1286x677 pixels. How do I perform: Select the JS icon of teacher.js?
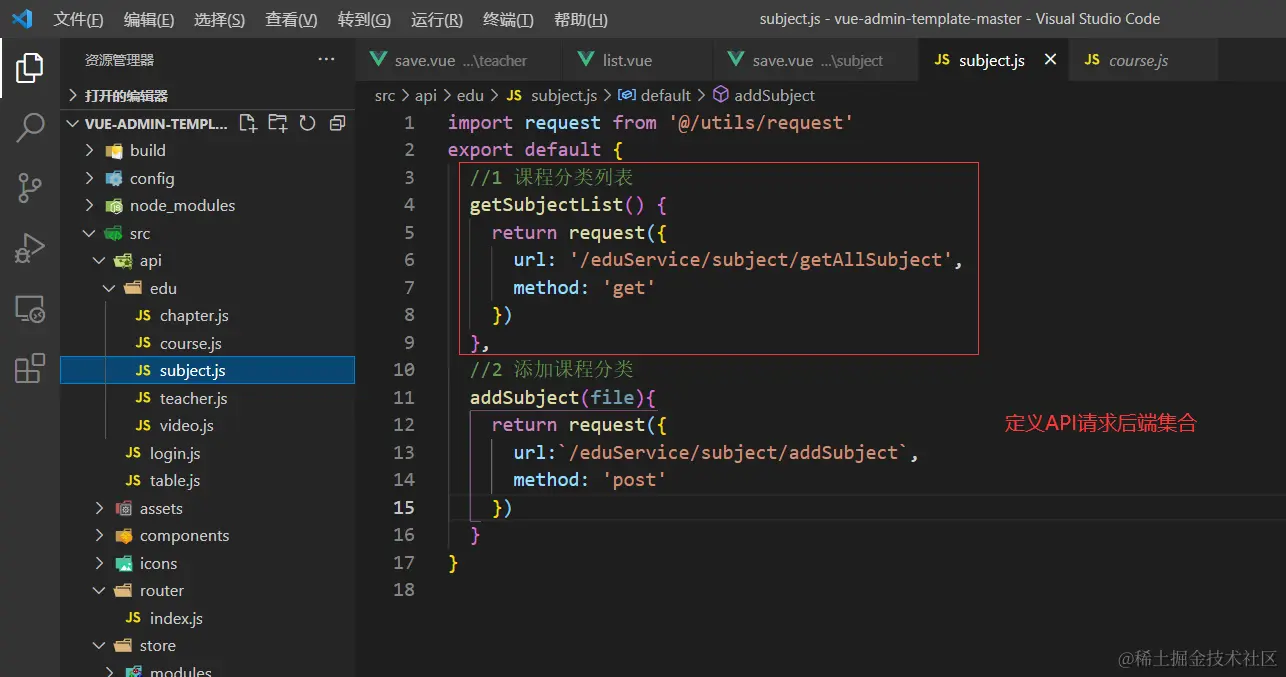(x=143, y=398)
